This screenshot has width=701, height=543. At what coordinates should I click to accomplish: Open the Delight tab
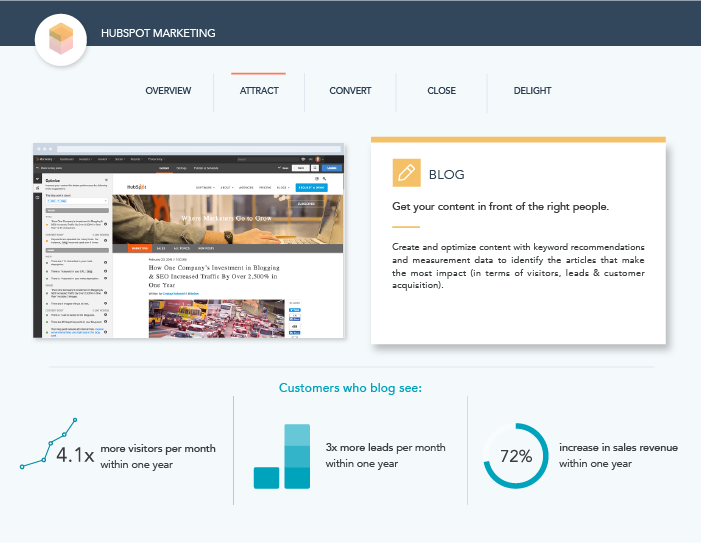click(532, 91)
